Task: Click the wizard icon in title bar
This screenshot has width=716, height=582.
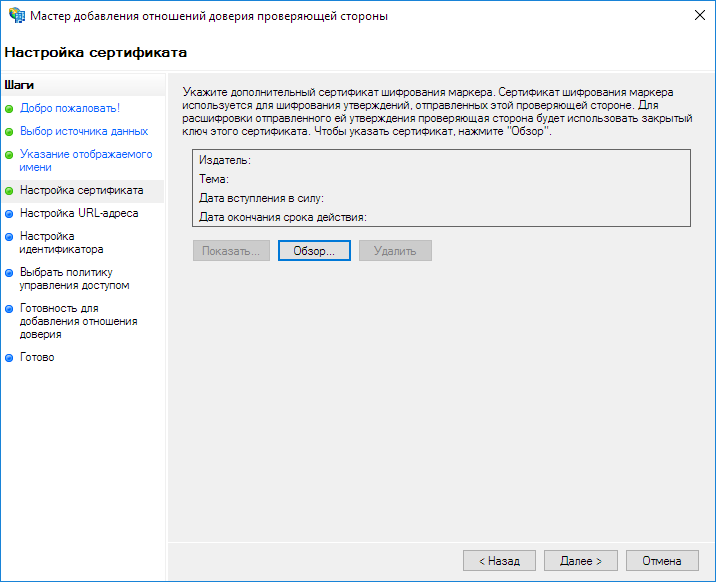Action: coord(17,16)
